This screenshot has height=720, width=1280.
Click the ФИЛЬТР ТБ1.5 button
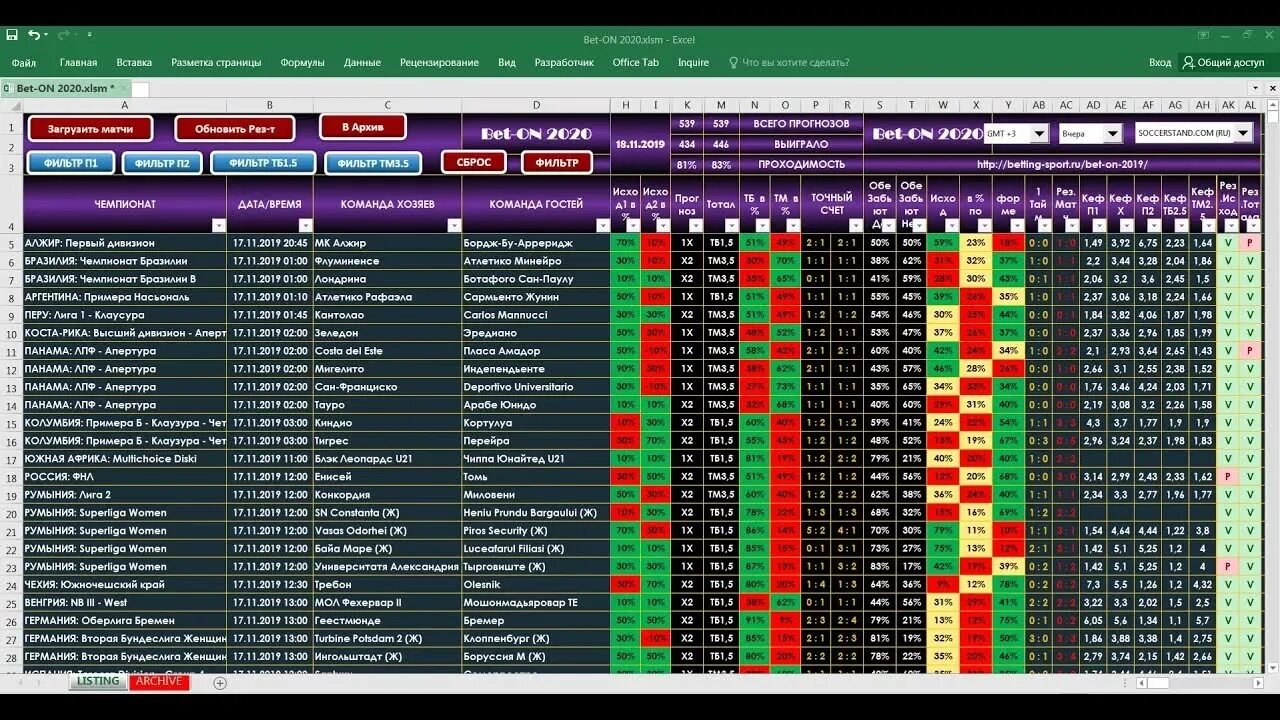263,163
